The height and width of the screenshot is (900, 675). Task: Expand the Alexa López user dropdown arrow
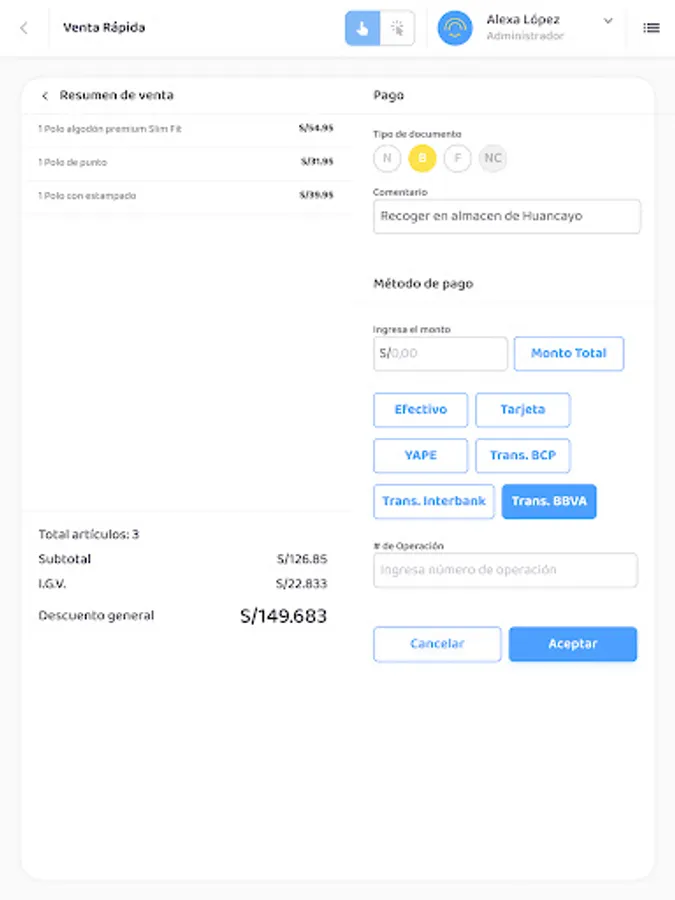608,21
